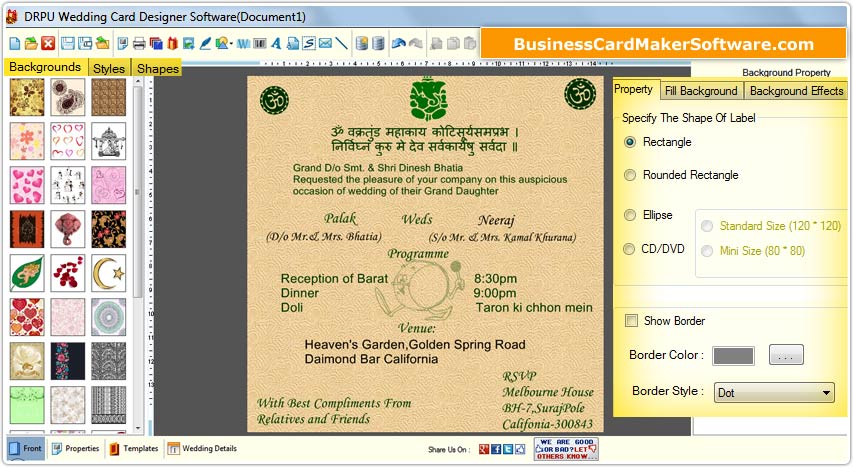This screenshot has height=467, width=853.
Task: Switch to the Styles tab
Action: [109, 68]
